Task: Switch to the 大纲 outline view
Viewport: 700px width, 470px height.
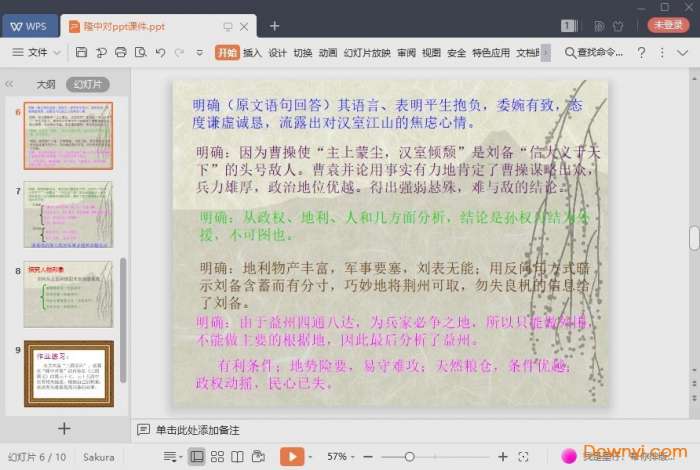Action: (46, 84)
